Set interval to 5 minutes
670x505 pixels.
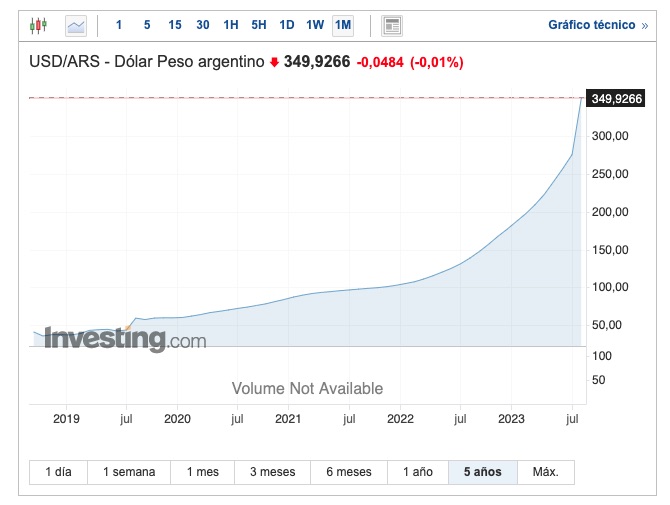(x=147, y=24)
